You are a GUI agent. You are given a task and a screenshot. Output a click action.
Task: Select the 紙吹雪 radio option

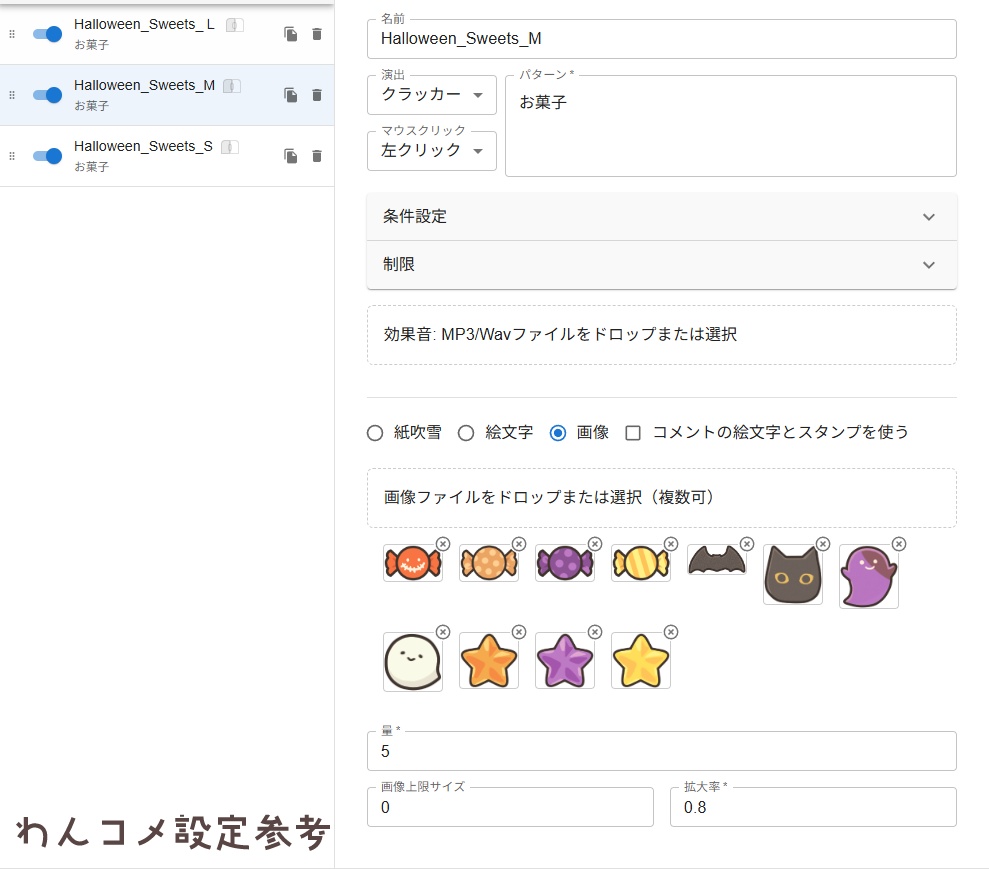coord(375,432)
